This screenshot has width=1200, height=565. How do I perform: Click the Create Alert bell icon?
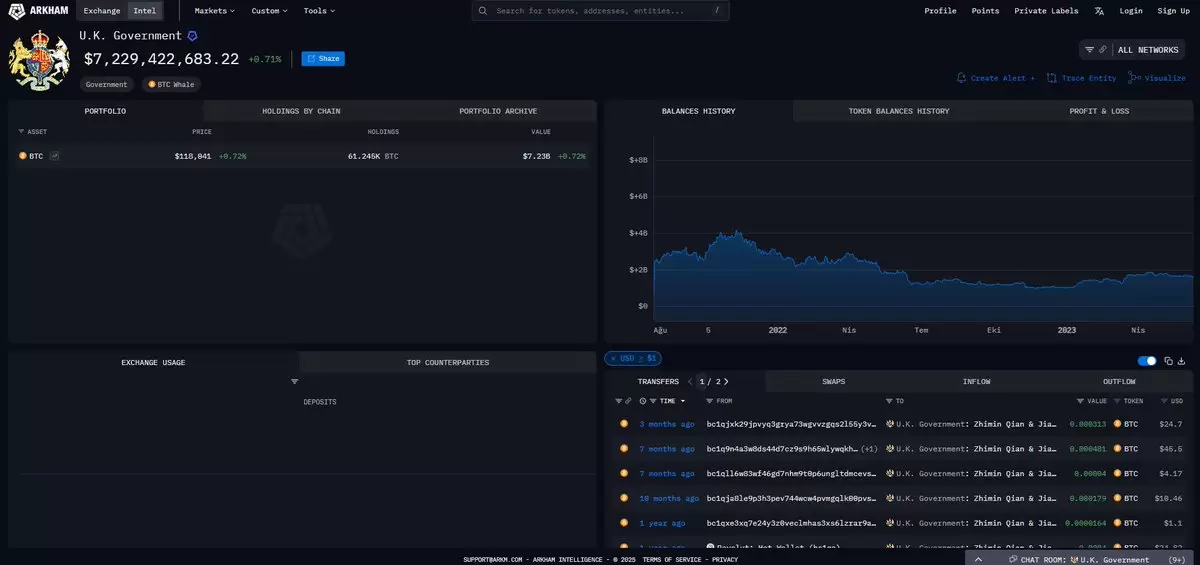coord(961,78)
